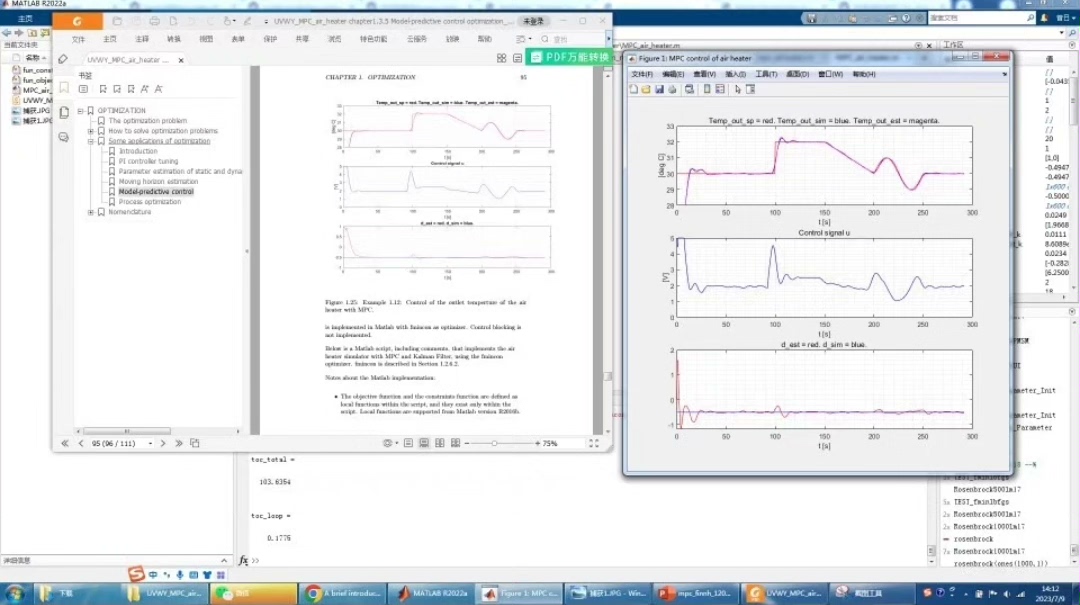Viewport: 1080px width, 605px height.
Task: Open file icon in Figure 1 toolbar
Action: click(646, 90)
